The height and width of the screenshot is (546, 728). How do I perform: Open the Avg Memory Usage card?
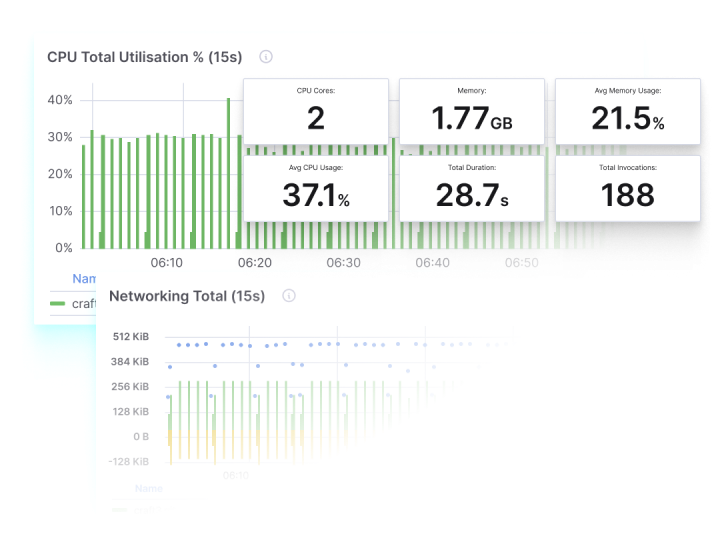click(628, 112)
